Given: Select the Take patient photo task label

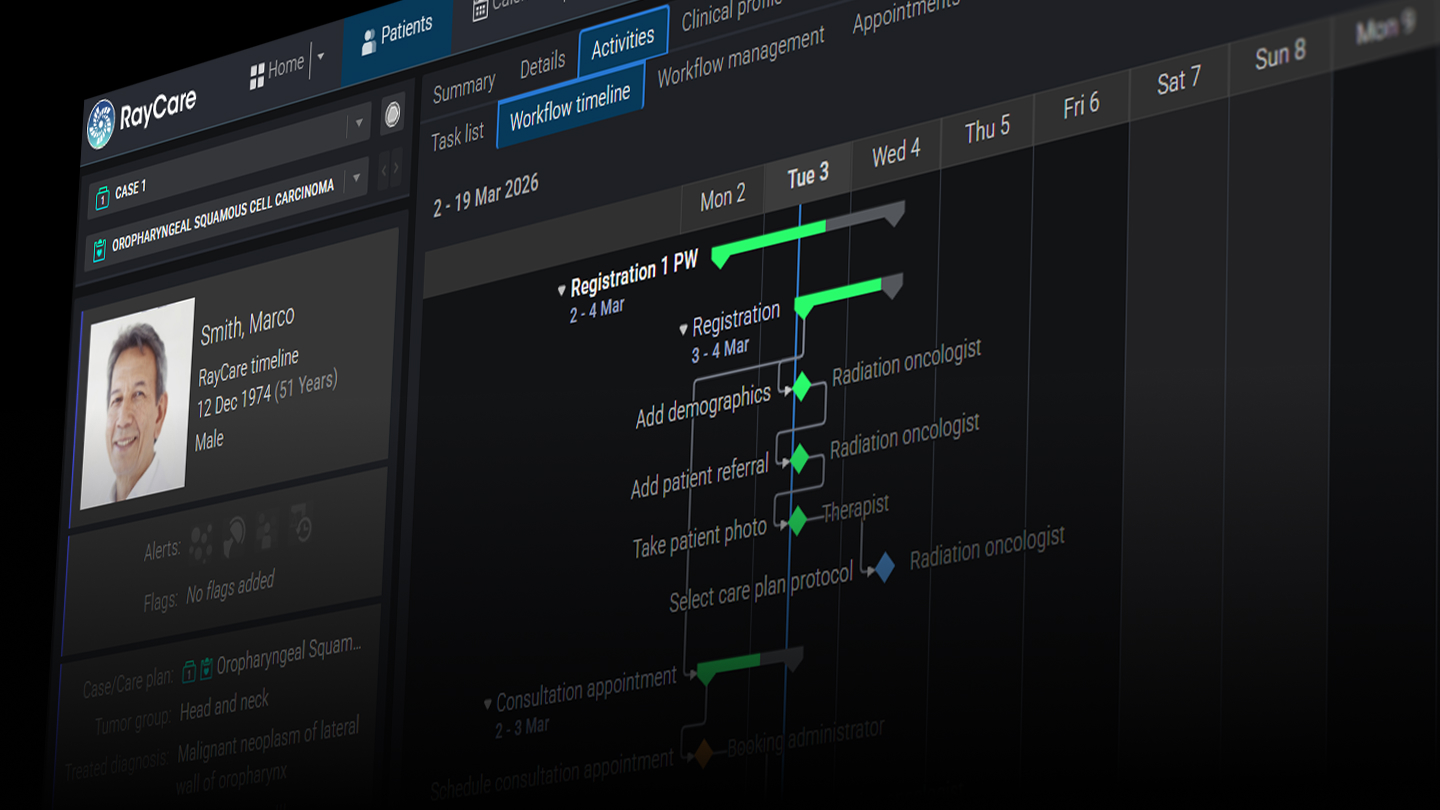Looking at the screenshot, I should 700,538.
